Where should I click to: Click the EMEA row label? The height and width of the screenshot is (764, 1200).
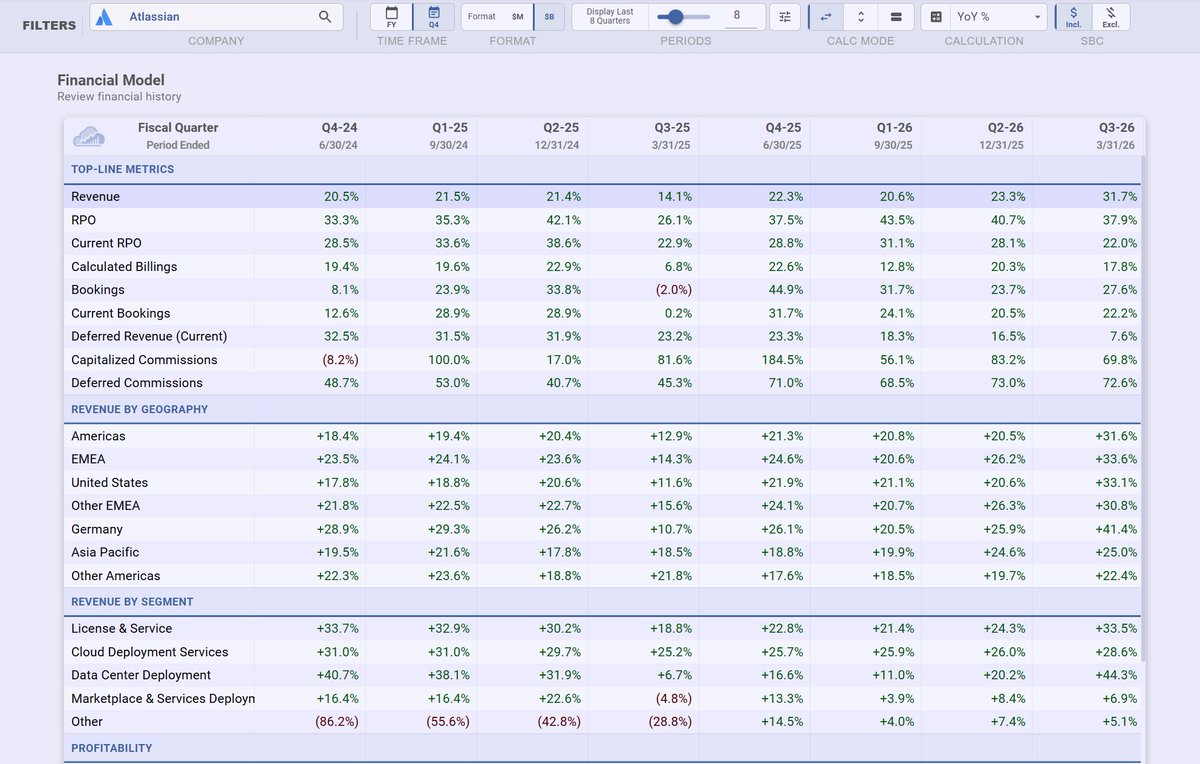(89, 459)
